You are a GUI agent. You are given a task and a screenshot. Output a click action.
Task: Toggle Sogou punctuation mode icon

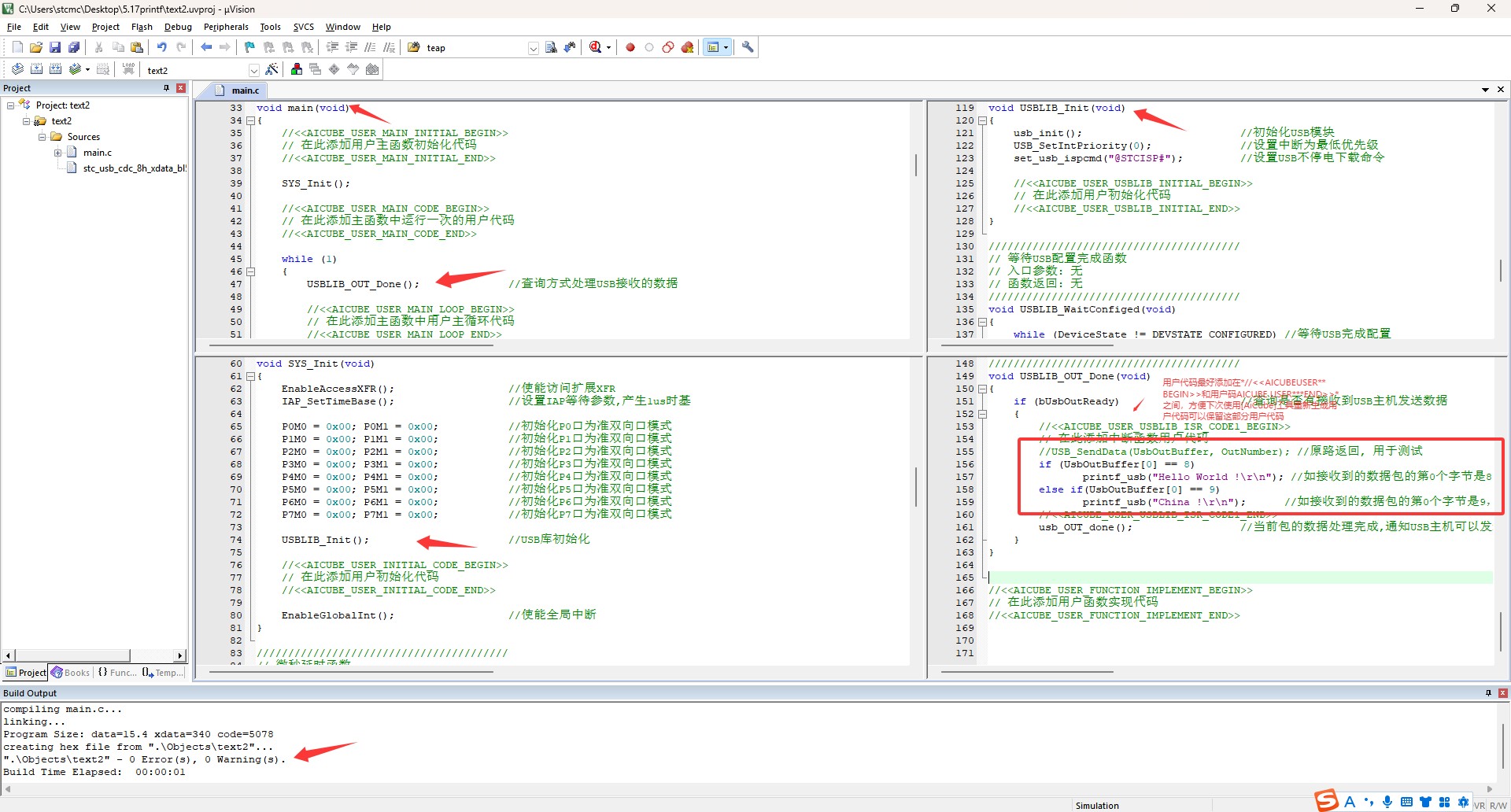[1369, 802]
